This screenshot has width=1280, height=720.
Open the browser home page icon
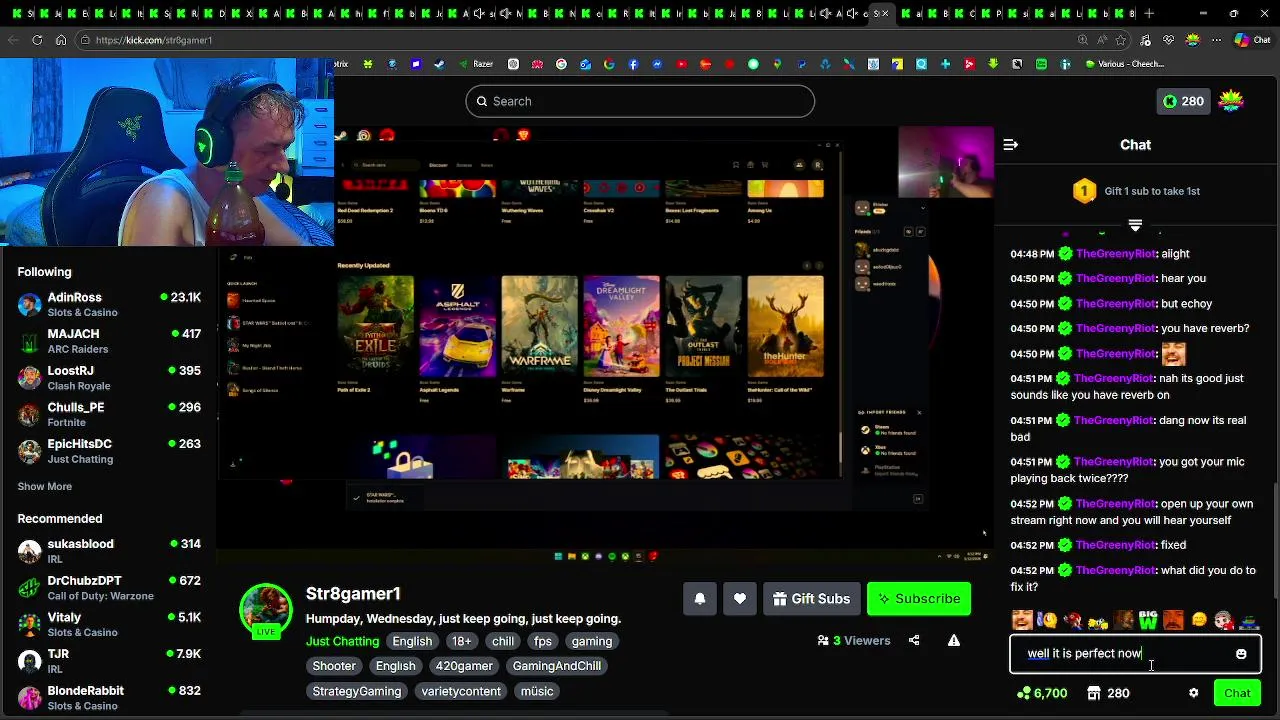61,40
